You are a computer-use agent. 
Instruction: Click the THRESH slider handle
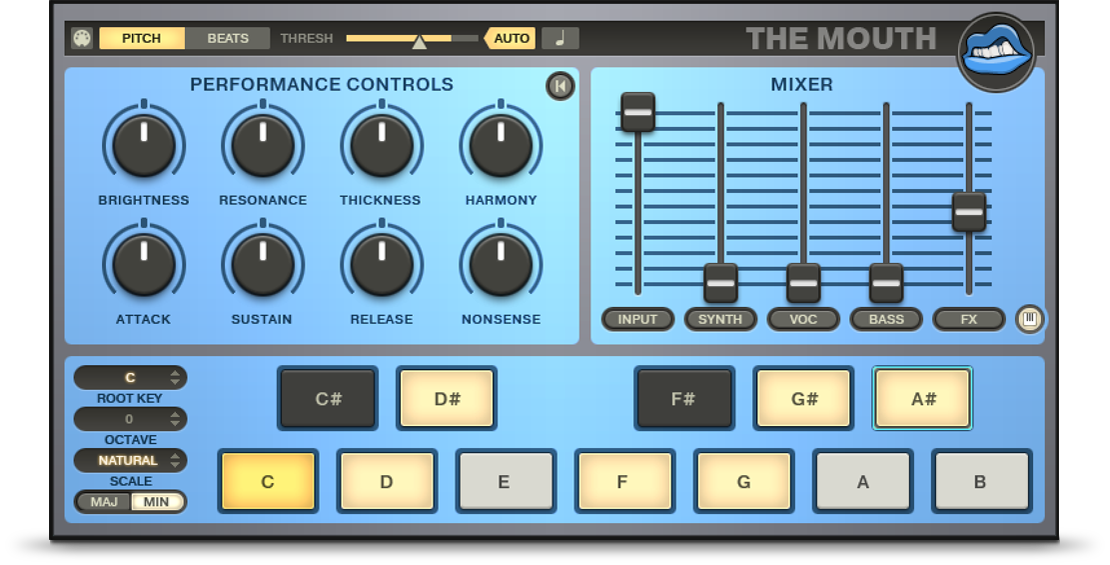pyautogui.click(x=420, y=41)
